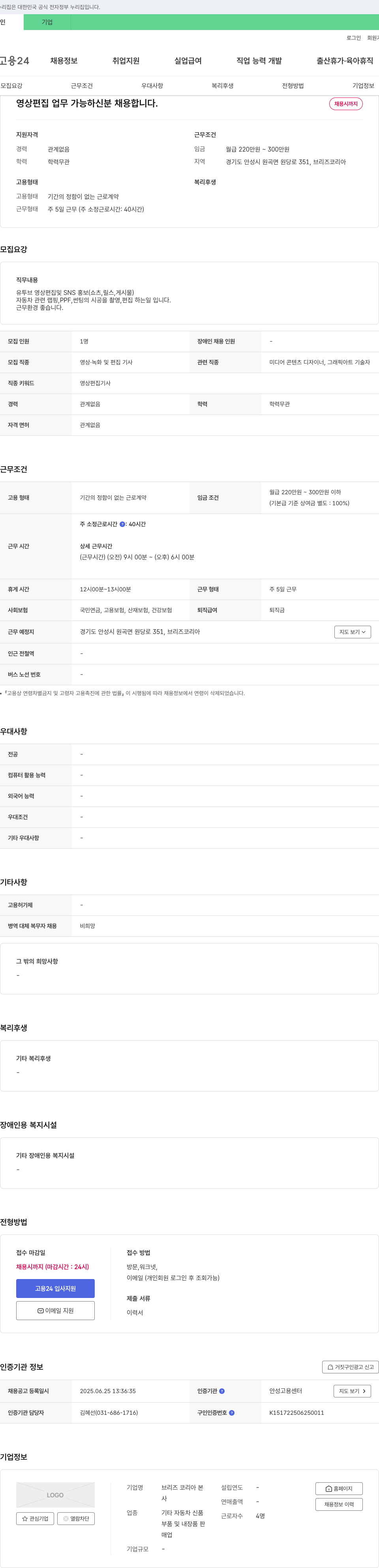Click the 채용시까지 badge
The height and width of the screenshot is (1568, 379).
pos(346,104)
